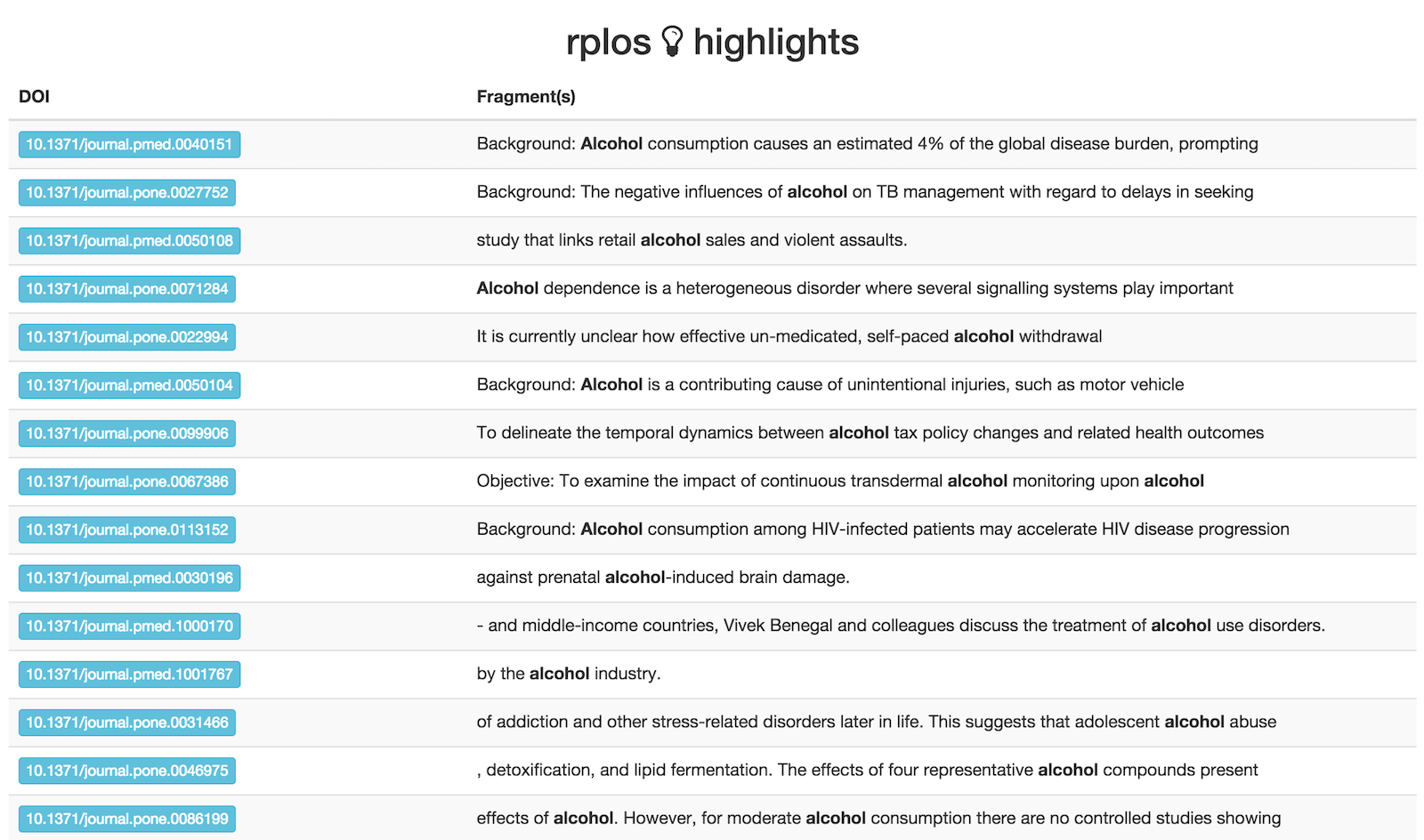Image resolution: width=1424 pixels, height=840 pixels.
Task: Click the DOI column header
Action: (x=34, y=97)
